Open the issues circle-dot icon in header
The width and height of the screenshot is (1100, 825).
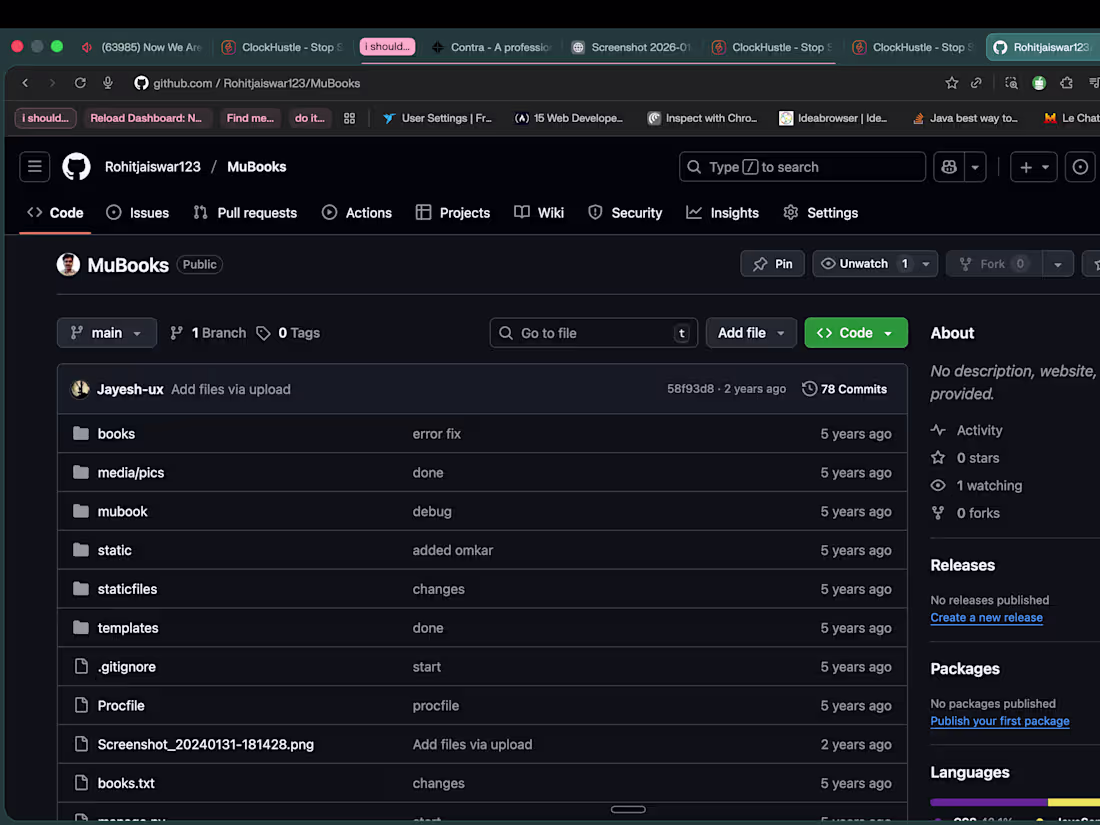[1080, 167]
